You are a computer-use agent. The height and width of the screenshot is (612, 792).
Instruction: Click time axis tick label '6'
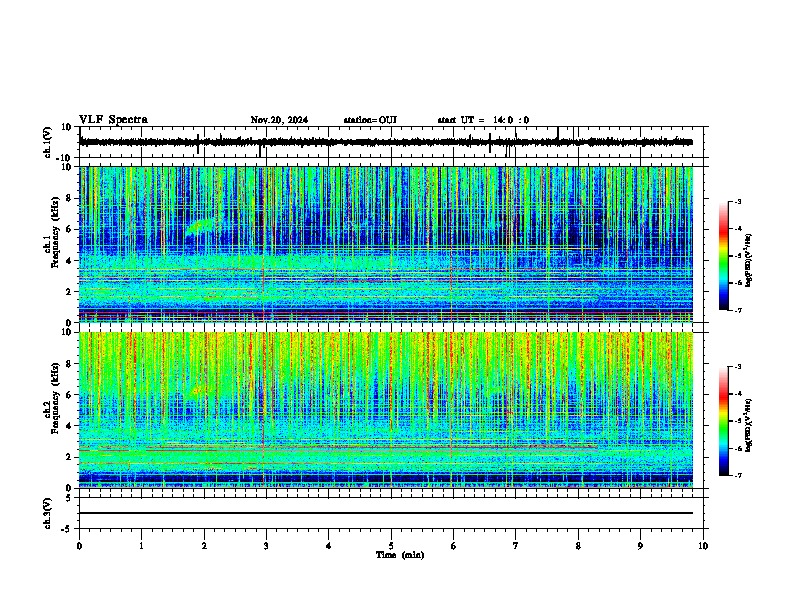pos(454,546)
